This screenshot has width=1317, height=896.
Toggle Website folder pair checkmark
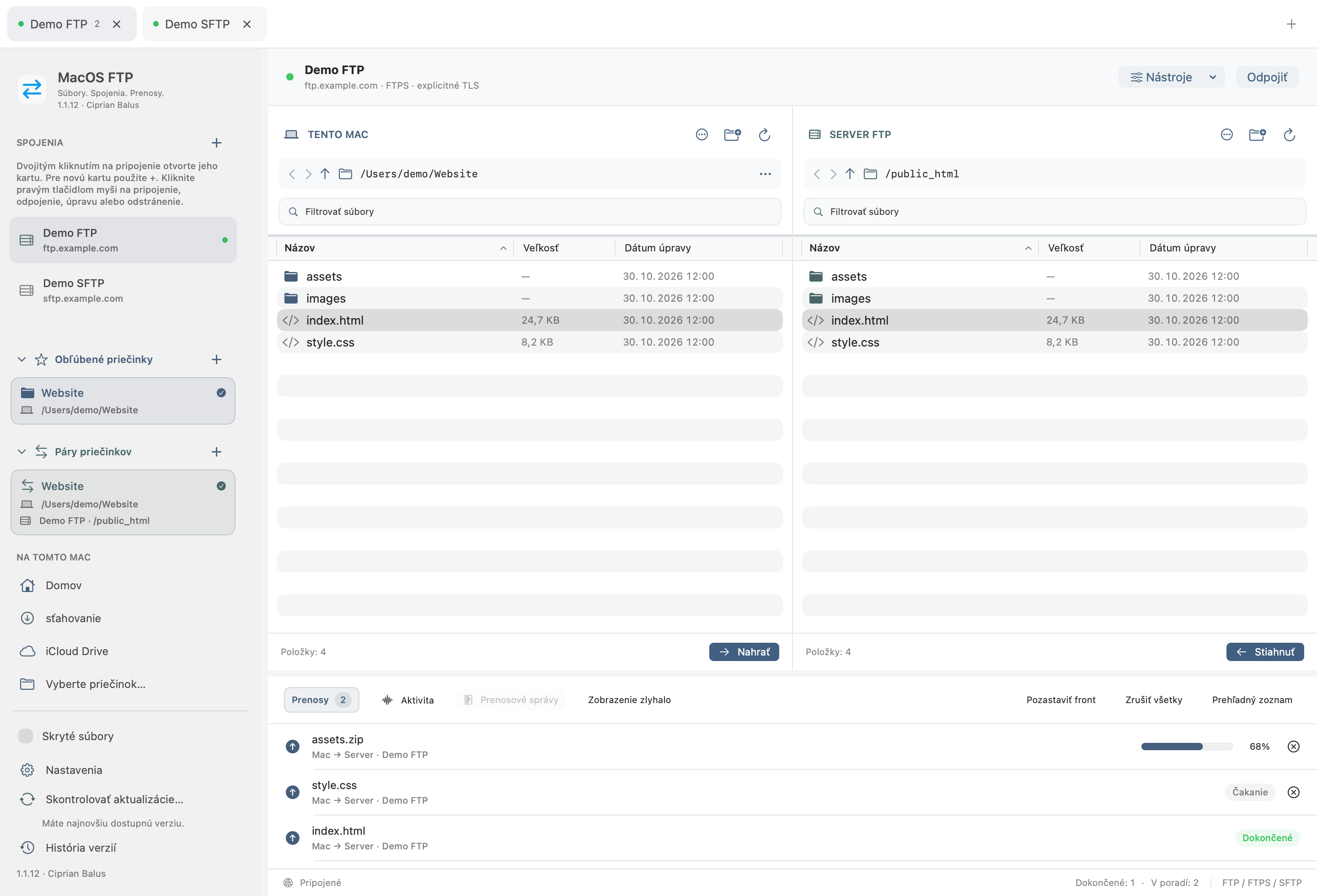click(x=221, y=486)
